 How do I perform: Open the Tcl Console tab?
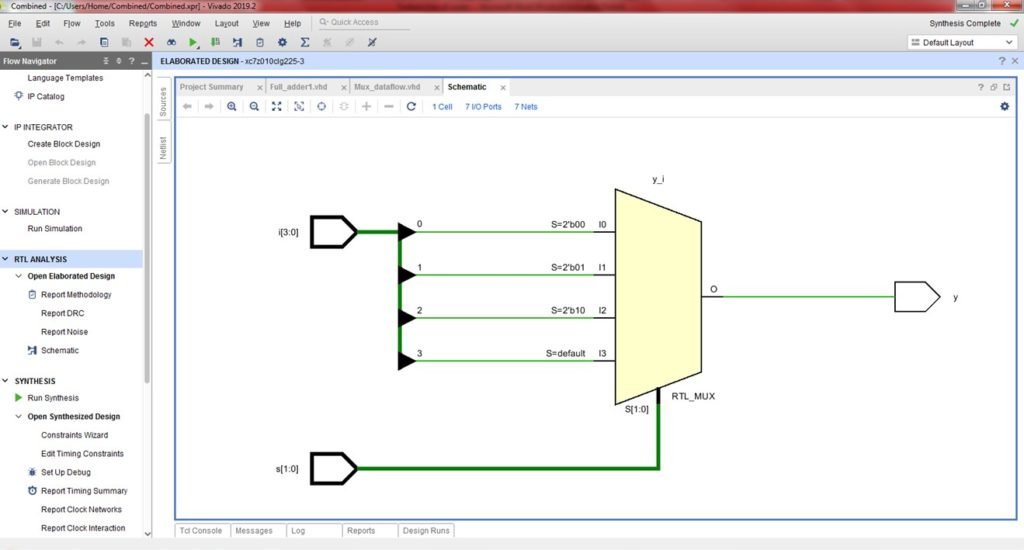point(201,530)
